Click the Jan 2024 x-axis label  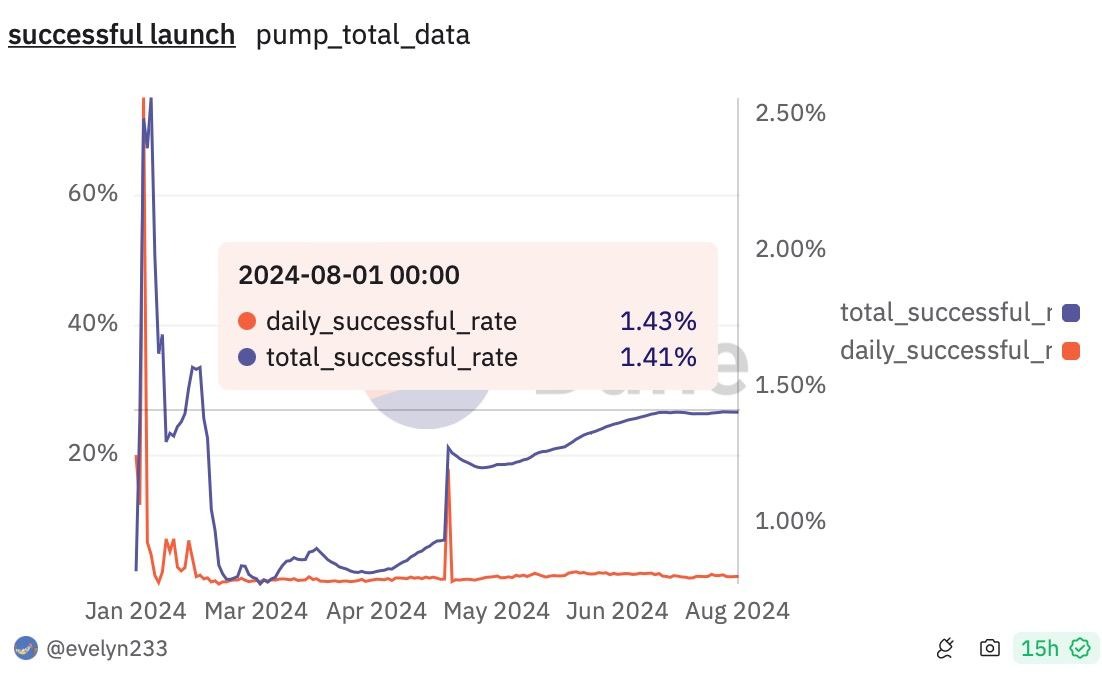[x=136, y=610]
